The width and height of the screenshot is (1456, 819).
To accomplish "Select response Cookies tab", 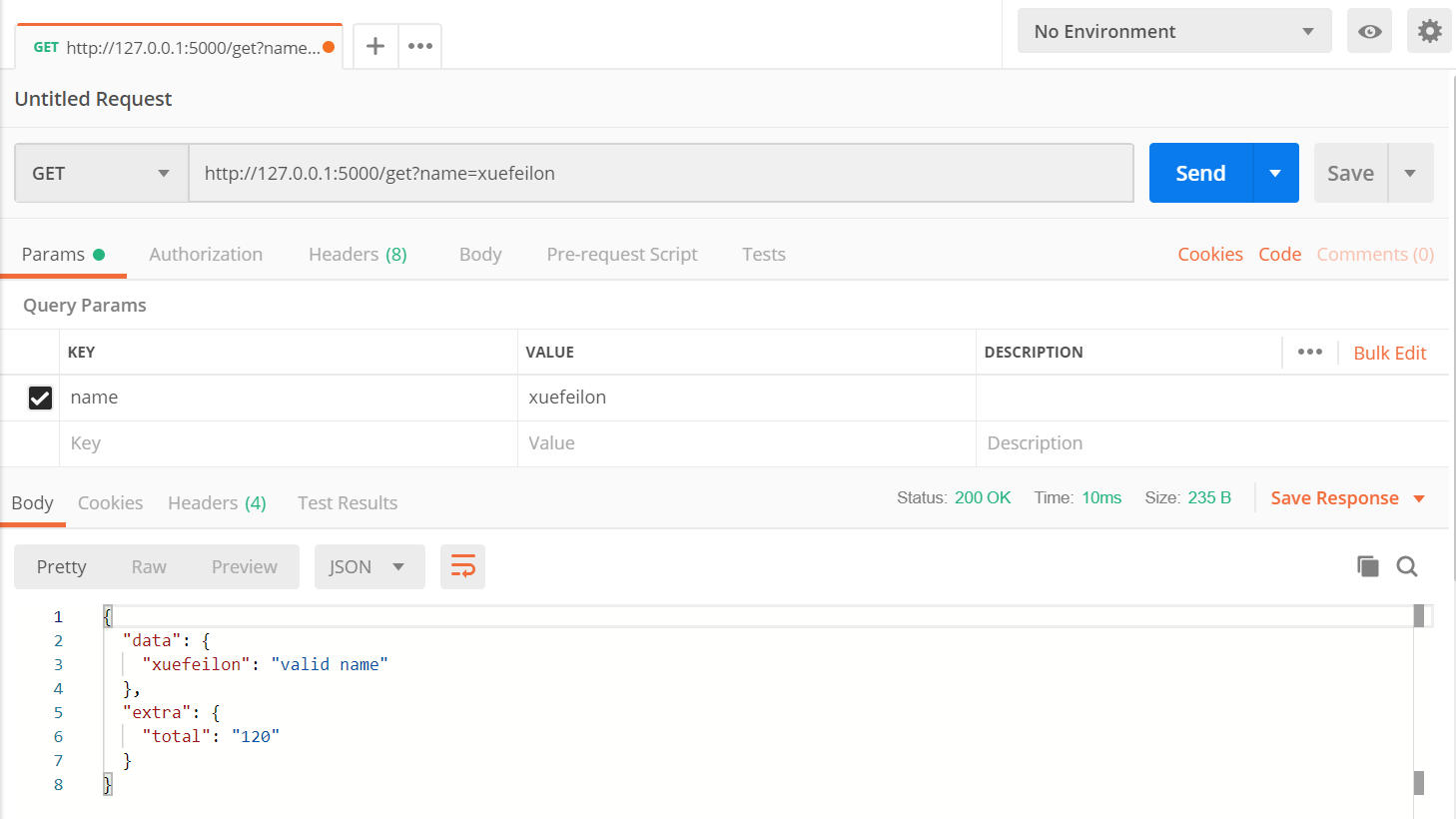I will pyautogui.click(x=110, y=502).
